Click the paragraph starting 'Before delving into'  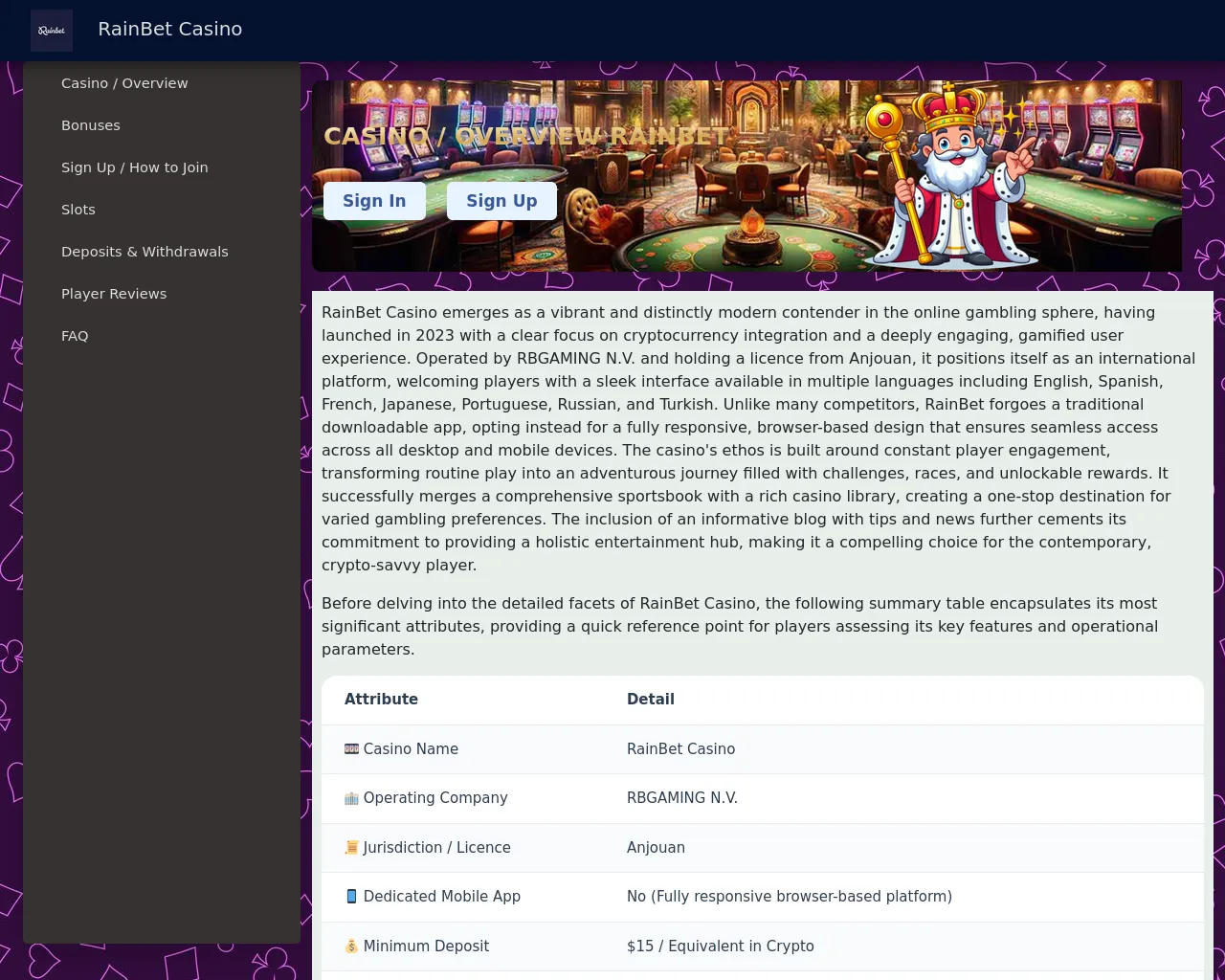pos(762,627)
